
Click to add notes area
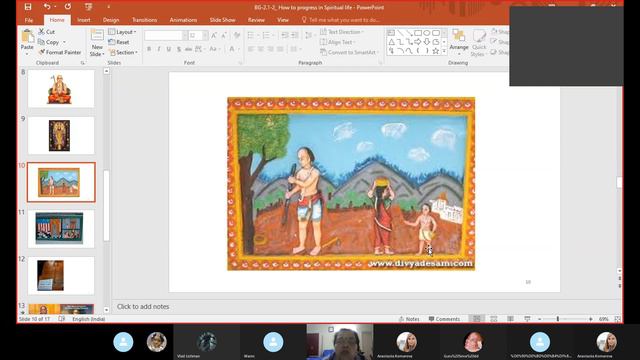[143, 307]
